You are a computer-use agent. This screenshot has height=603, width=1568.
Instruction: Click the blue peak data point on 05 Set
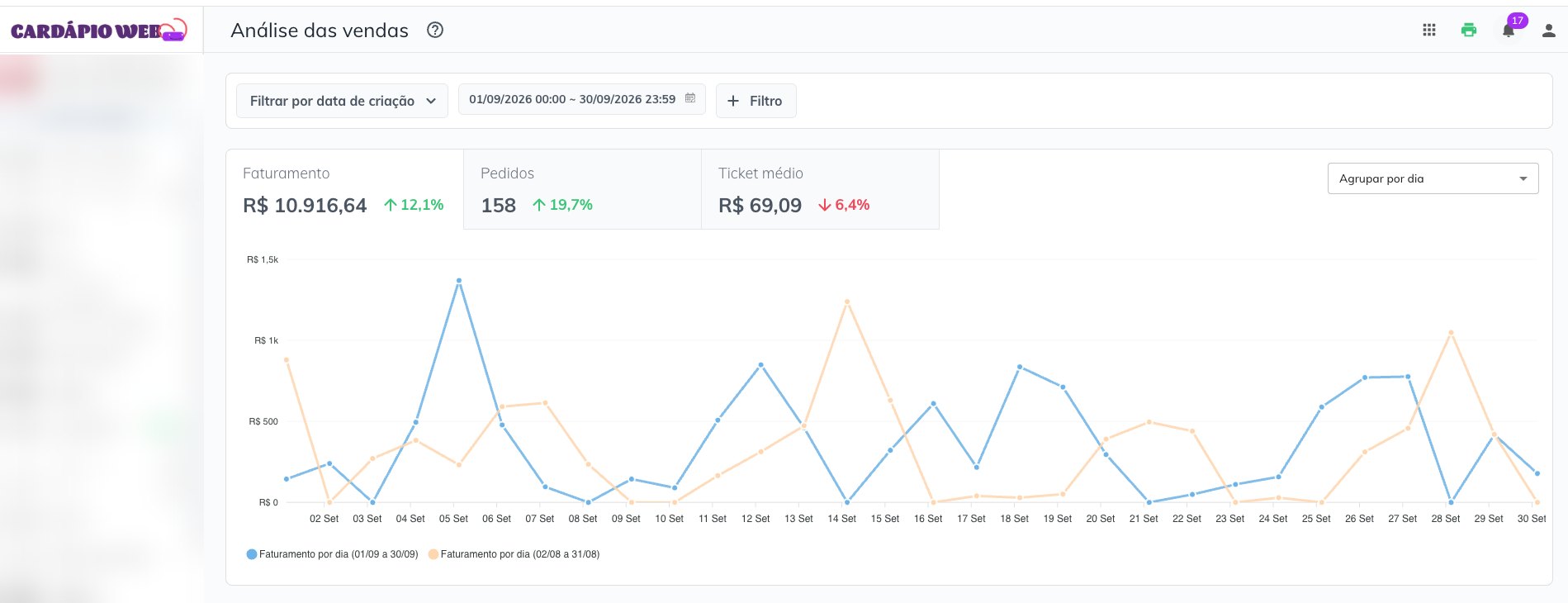coord(459,281)
